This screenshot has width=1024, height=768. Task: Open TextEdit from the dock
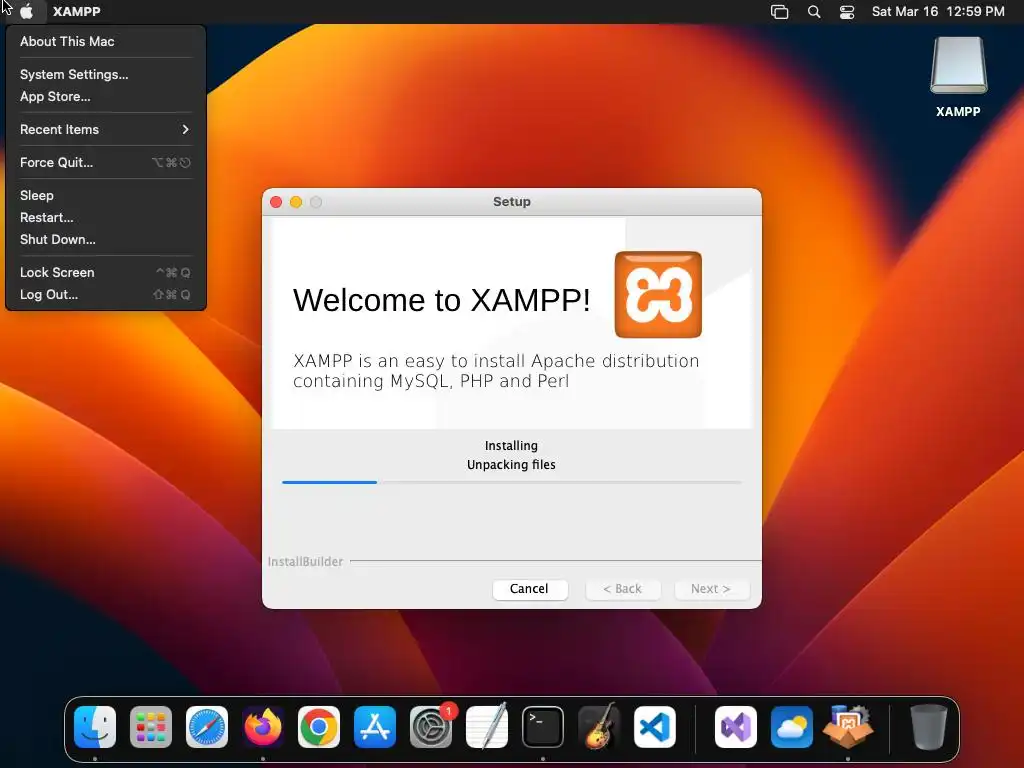(x=487, y=726)
